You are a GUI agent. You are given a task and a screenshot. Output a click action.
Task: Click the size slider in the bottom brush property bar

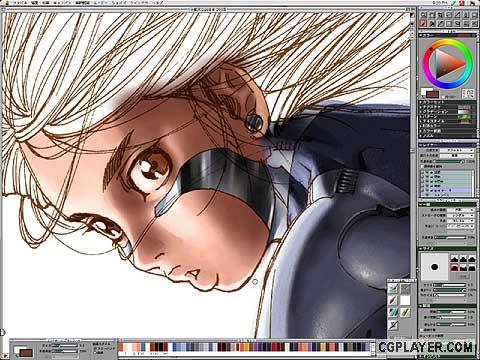coord(65,346)
